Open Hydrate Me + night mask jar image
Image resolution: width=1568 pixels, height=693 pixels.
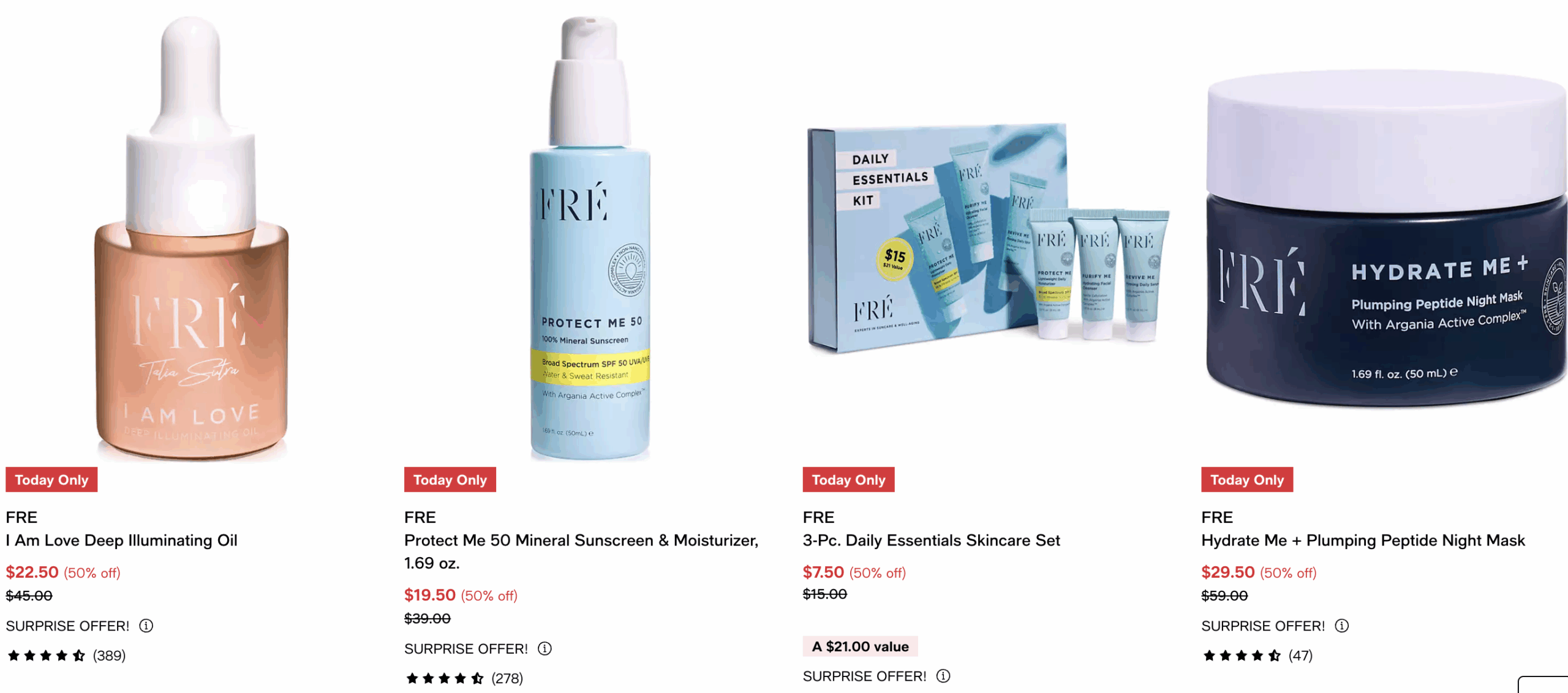point(1387,239)
